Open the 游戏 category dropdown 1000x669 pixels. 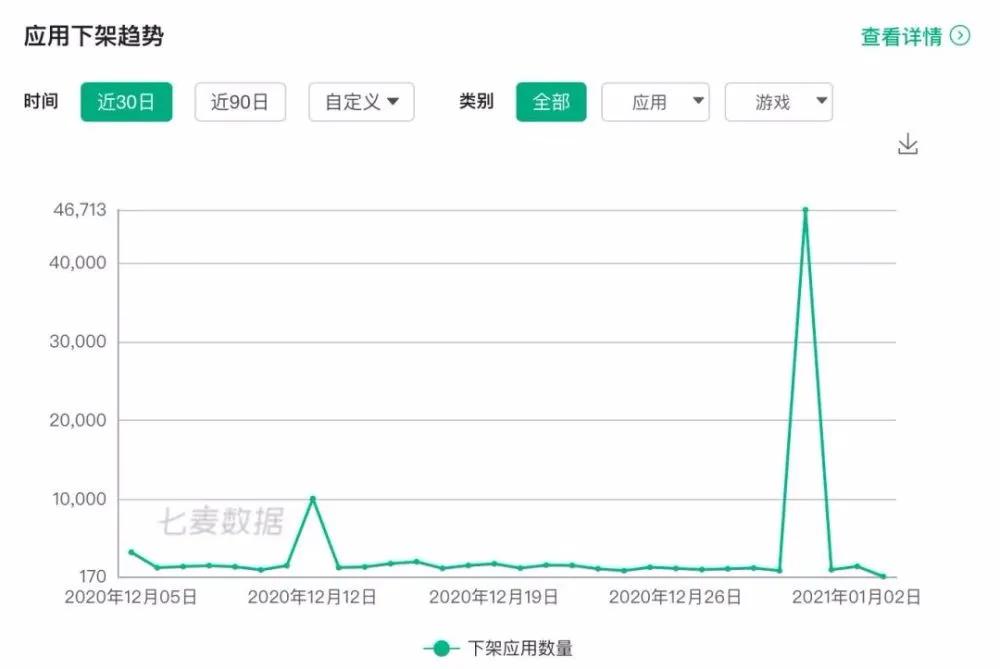[779, 101]
